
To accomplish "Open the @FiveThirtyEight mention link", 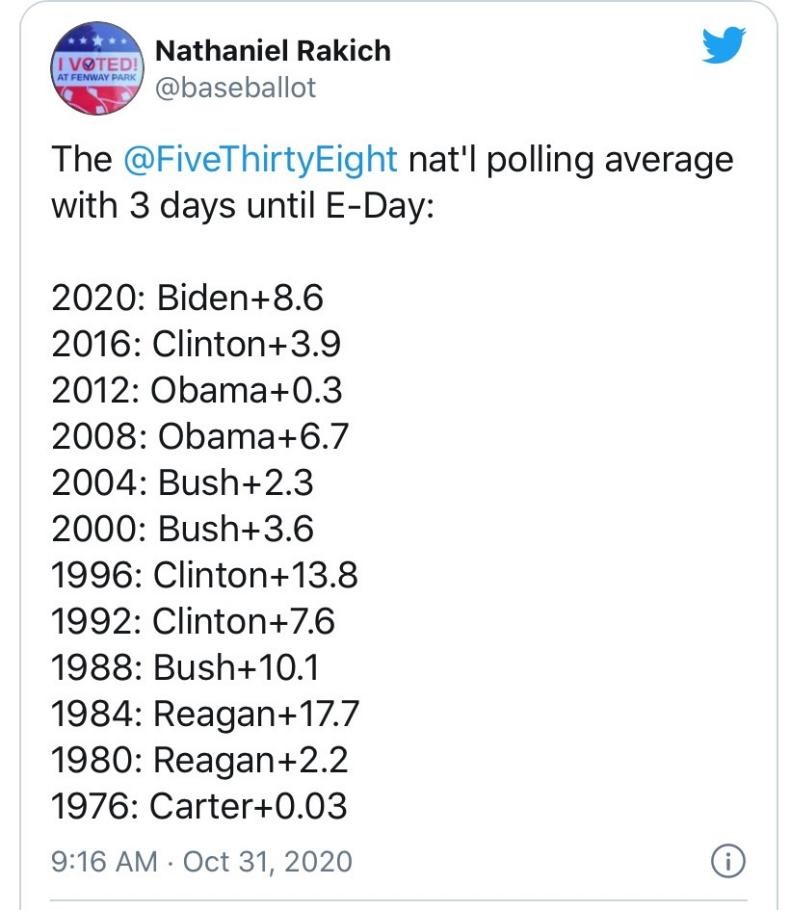I will pyautogui.click(x=260, y=160).
